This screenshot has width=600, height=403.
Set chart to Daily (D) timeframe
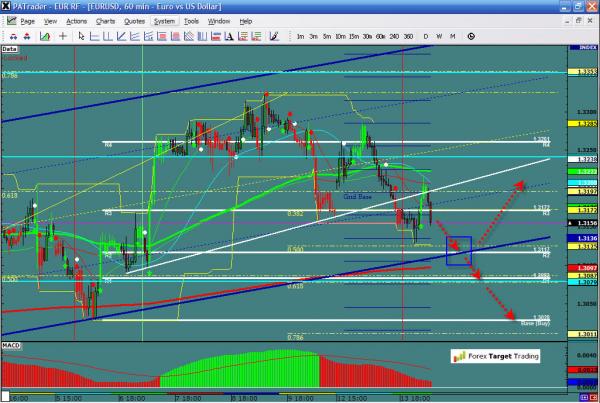coord(424,35)
